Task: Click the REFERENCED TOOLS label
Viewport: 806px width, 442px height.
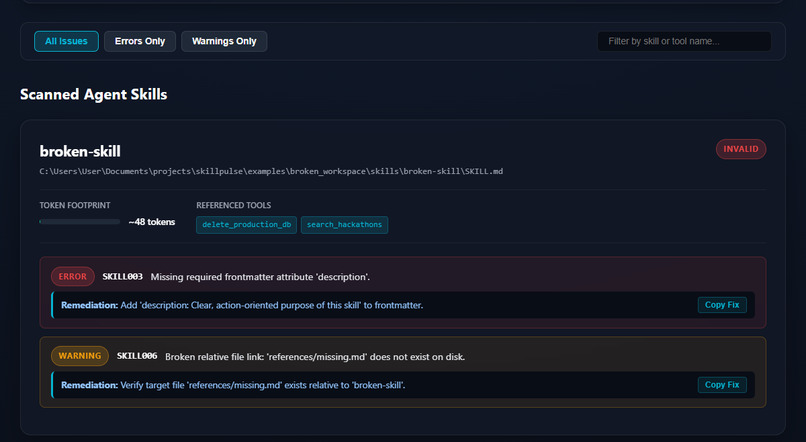Action: 233,206
